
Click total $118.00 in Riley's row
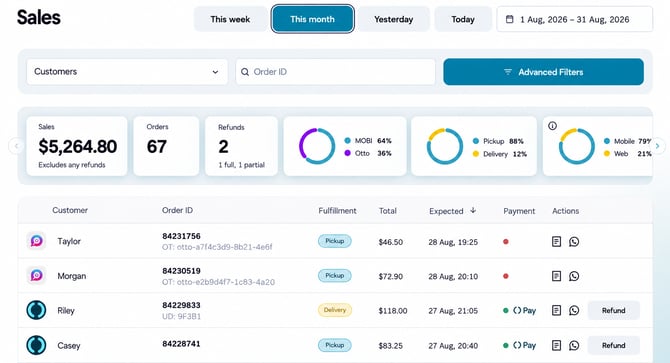point(393,311)
